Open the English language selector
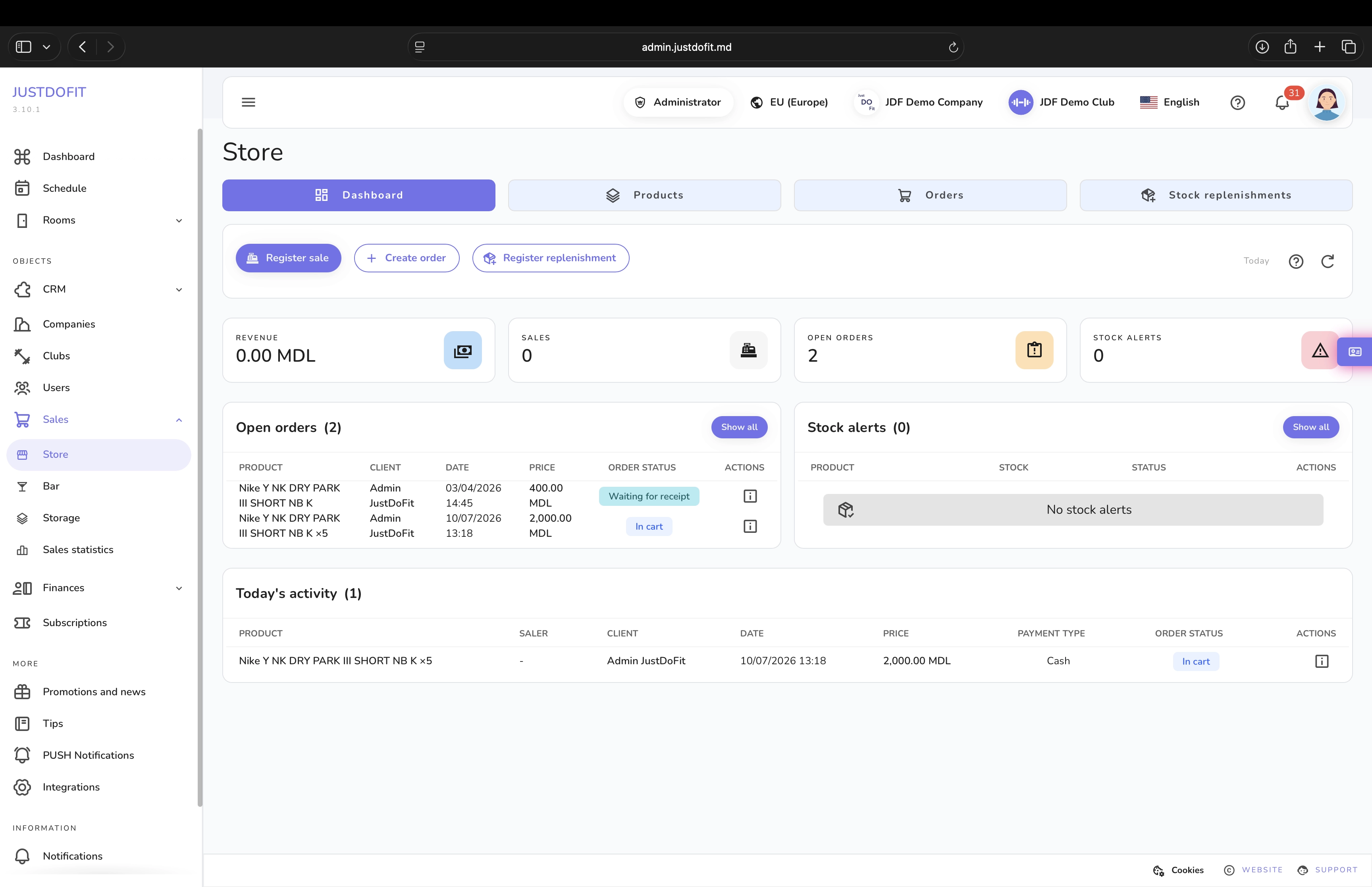 (1170, 102)
